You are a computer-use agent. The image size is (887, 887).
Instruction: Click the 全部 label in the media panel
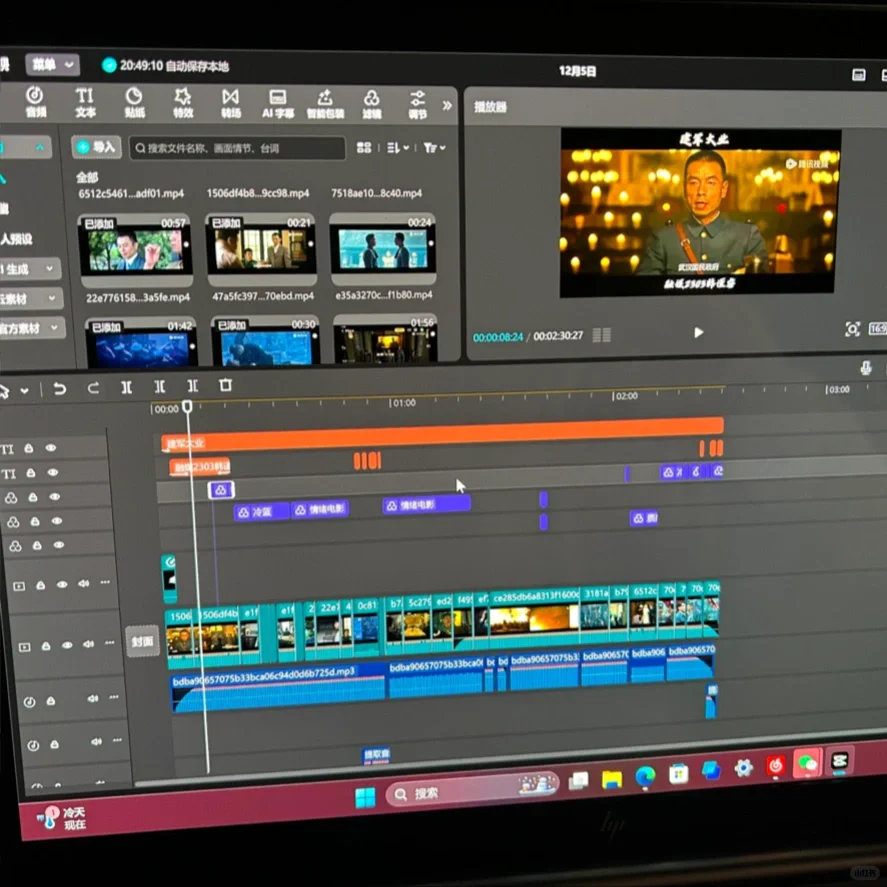tap(87, 178)
